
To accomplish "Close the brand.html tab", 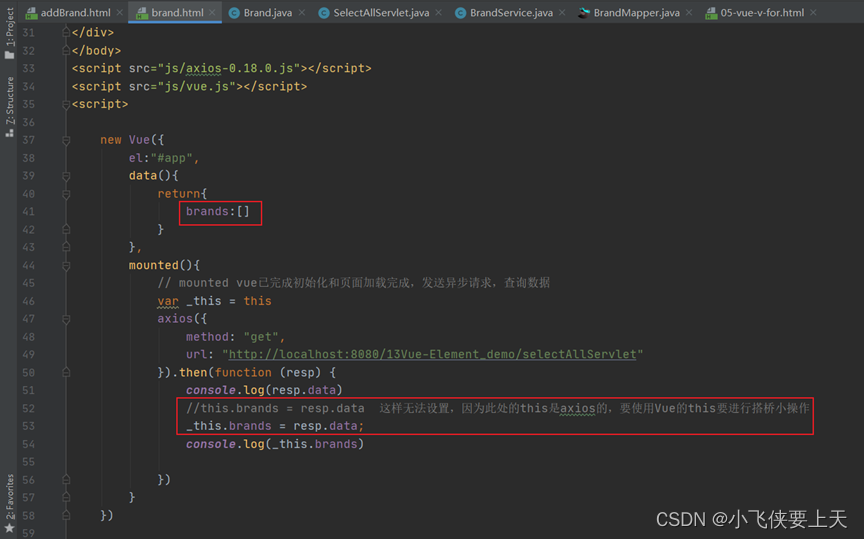I will [212, 12].
